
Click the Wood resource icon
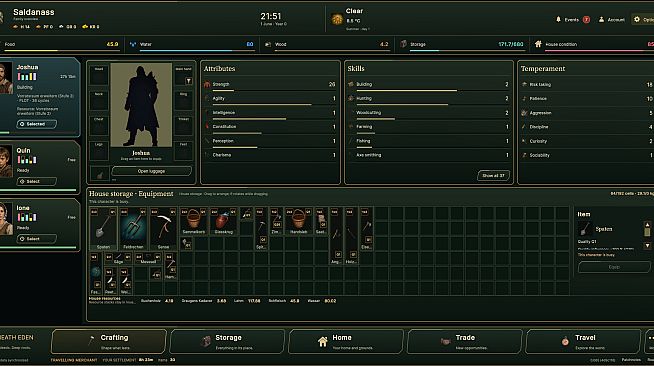(x=268, y=44)
